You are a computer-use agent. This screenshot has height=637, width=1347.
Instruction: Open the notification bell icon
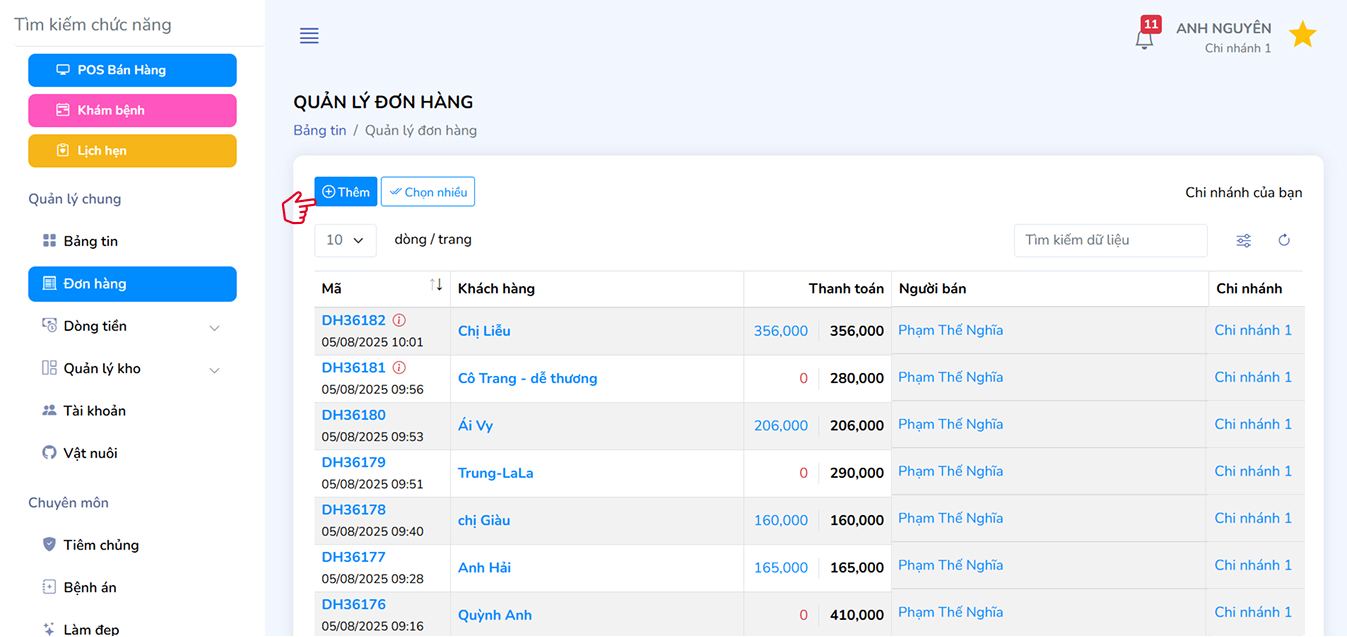tap(1144, 38)
